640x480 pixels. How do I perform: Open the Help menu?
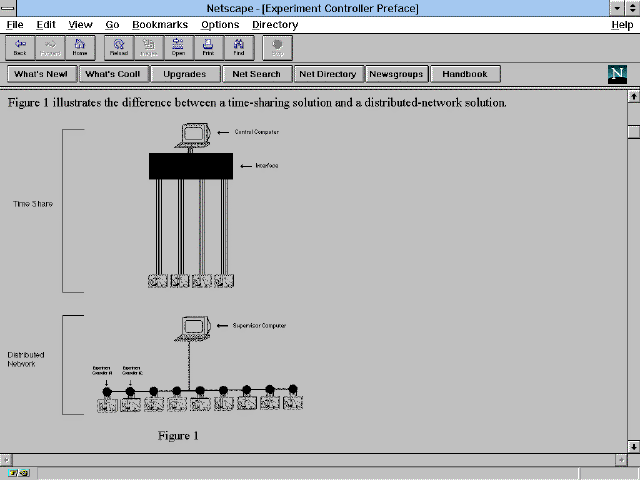[x=622, y=25]
